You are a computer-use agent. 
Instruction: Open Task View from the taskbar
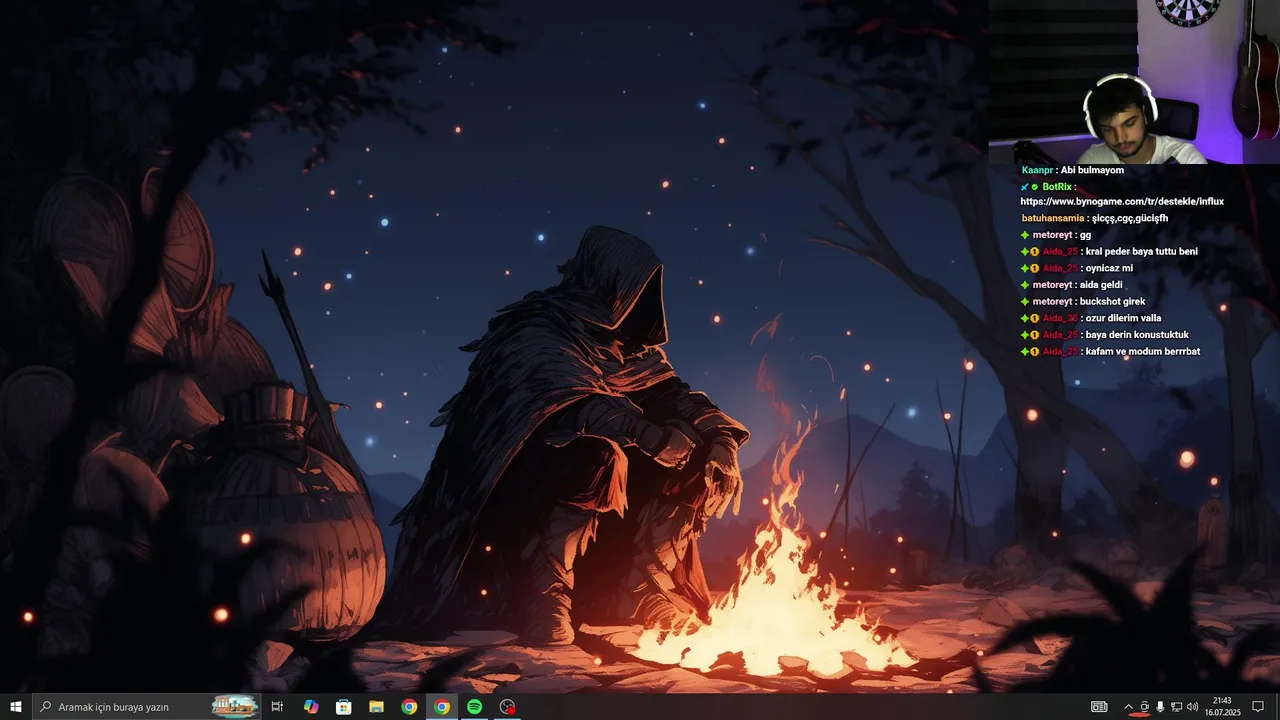pyautogui.click(x=277, y=707)
